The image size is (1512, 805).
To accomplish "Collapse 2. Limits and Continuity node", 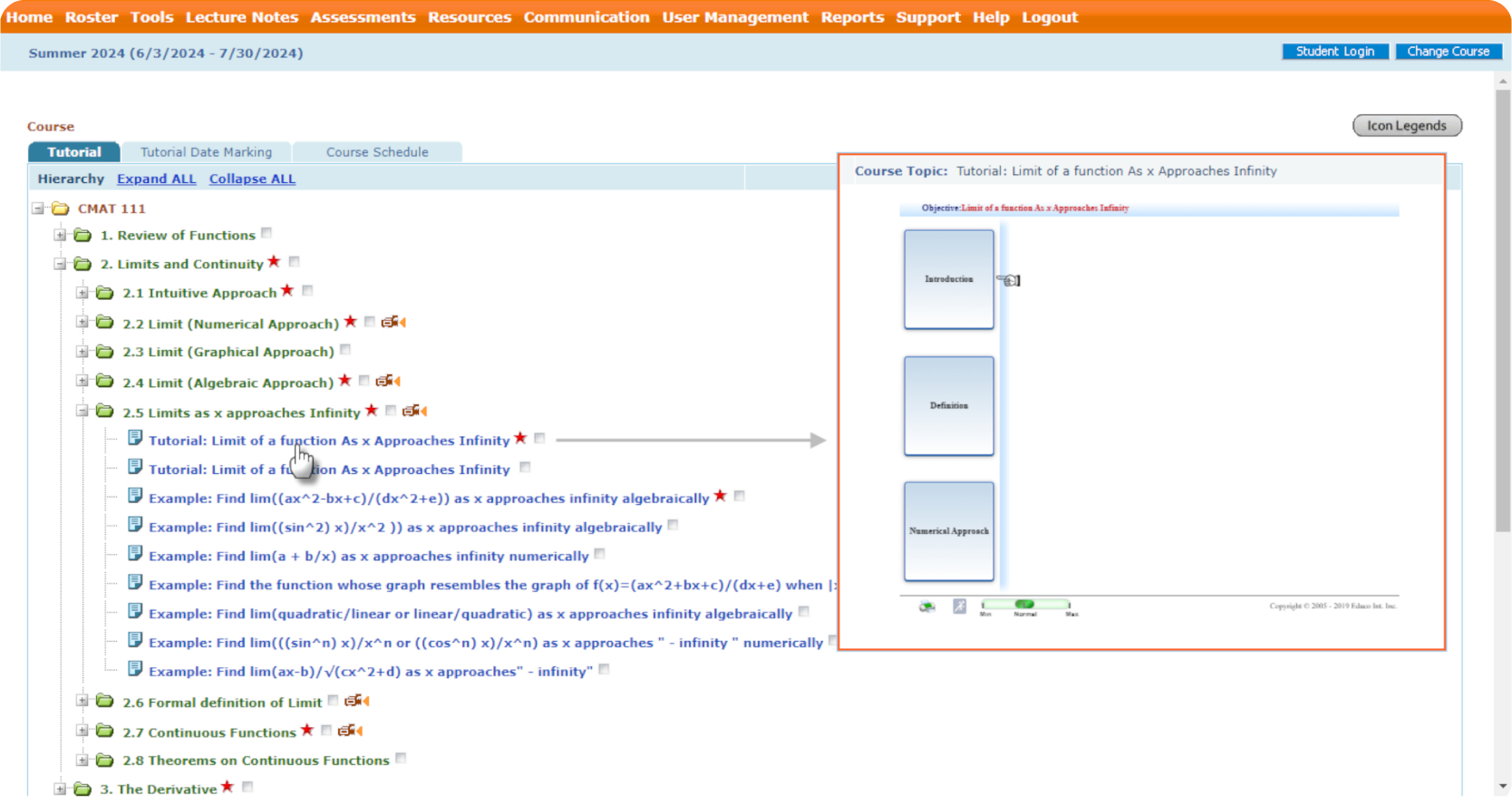I will [x=60, y=264].
